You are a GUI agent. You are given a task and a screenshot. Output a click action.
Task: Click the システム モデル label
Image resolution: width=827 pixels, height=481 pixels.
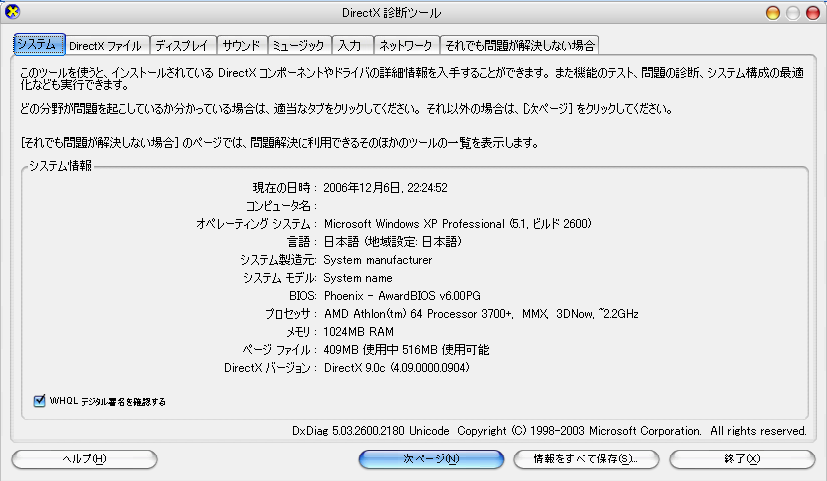coord(280,278)
